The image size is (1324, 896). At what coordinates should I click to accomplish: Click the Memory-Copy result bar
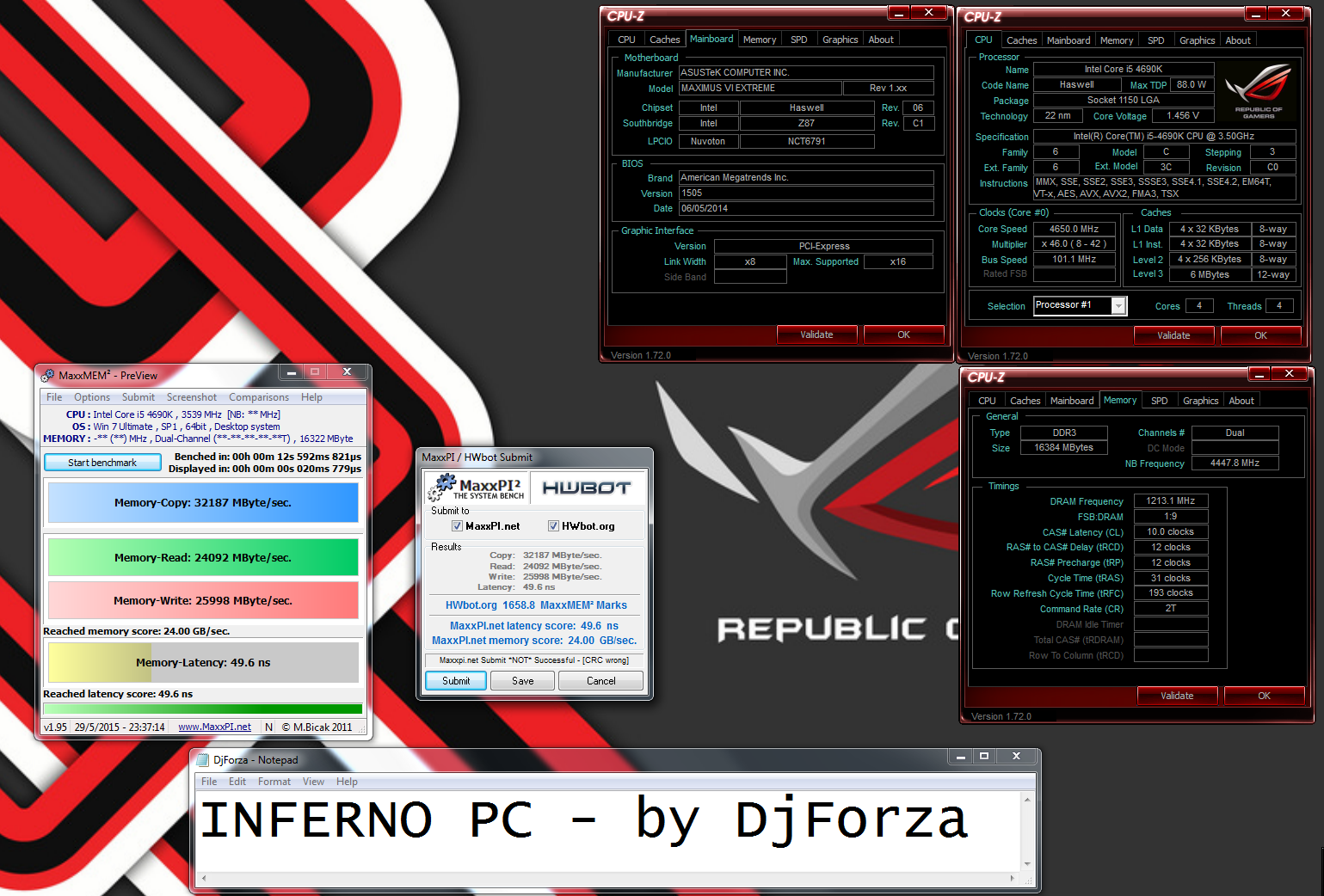pos(203,503)
